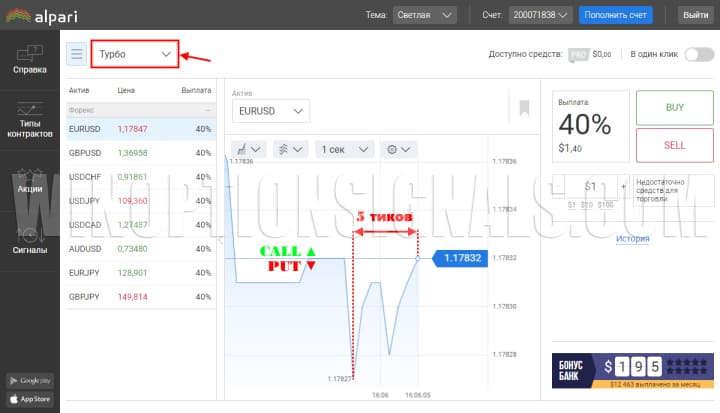Open the Сигналы signals section
Image resolution: width=720 pixels, height=413 pixels.
coord(30,241)
